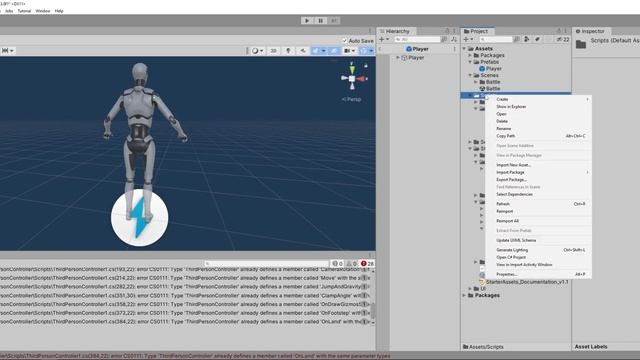Toggle scene lighting with the bulb icon
Screen dimensions: 640x360
(x=288, y=51)
